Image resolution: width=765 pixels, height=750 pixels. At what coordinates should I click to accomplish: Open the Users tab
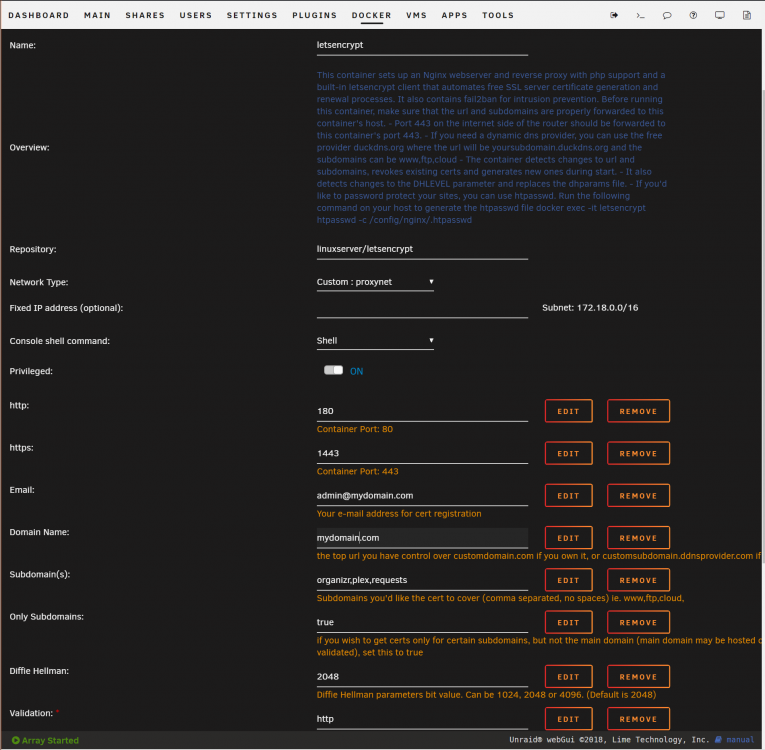tap(196, 15)
